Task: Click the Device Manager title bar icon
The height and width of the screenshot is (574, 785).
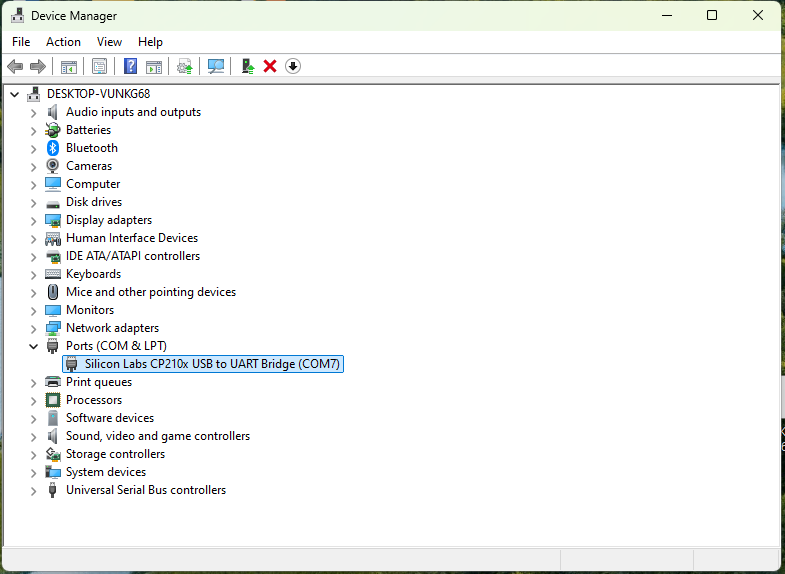Action: (x=18, y=16)
